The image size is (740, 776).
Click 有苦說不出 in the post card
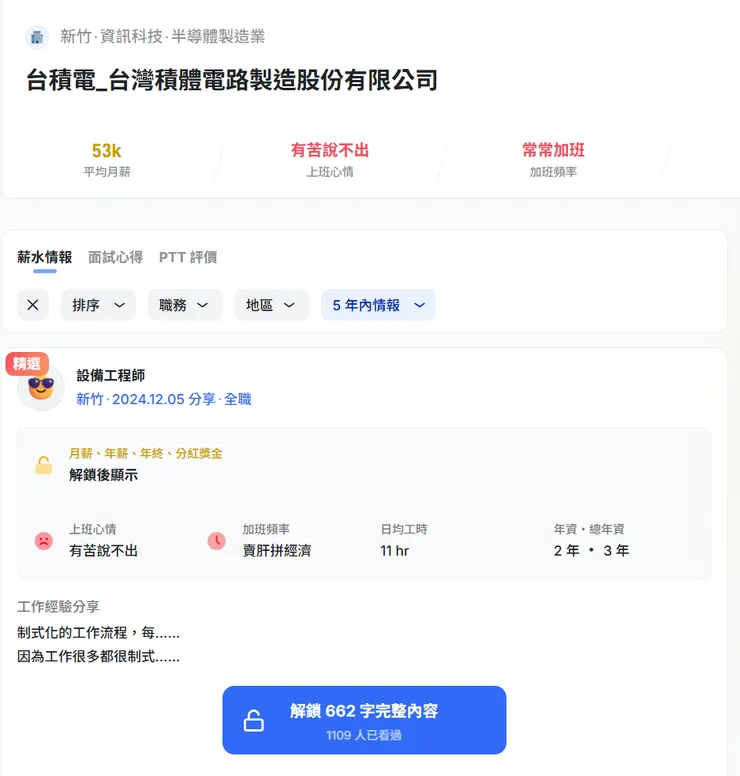point(103,550)
